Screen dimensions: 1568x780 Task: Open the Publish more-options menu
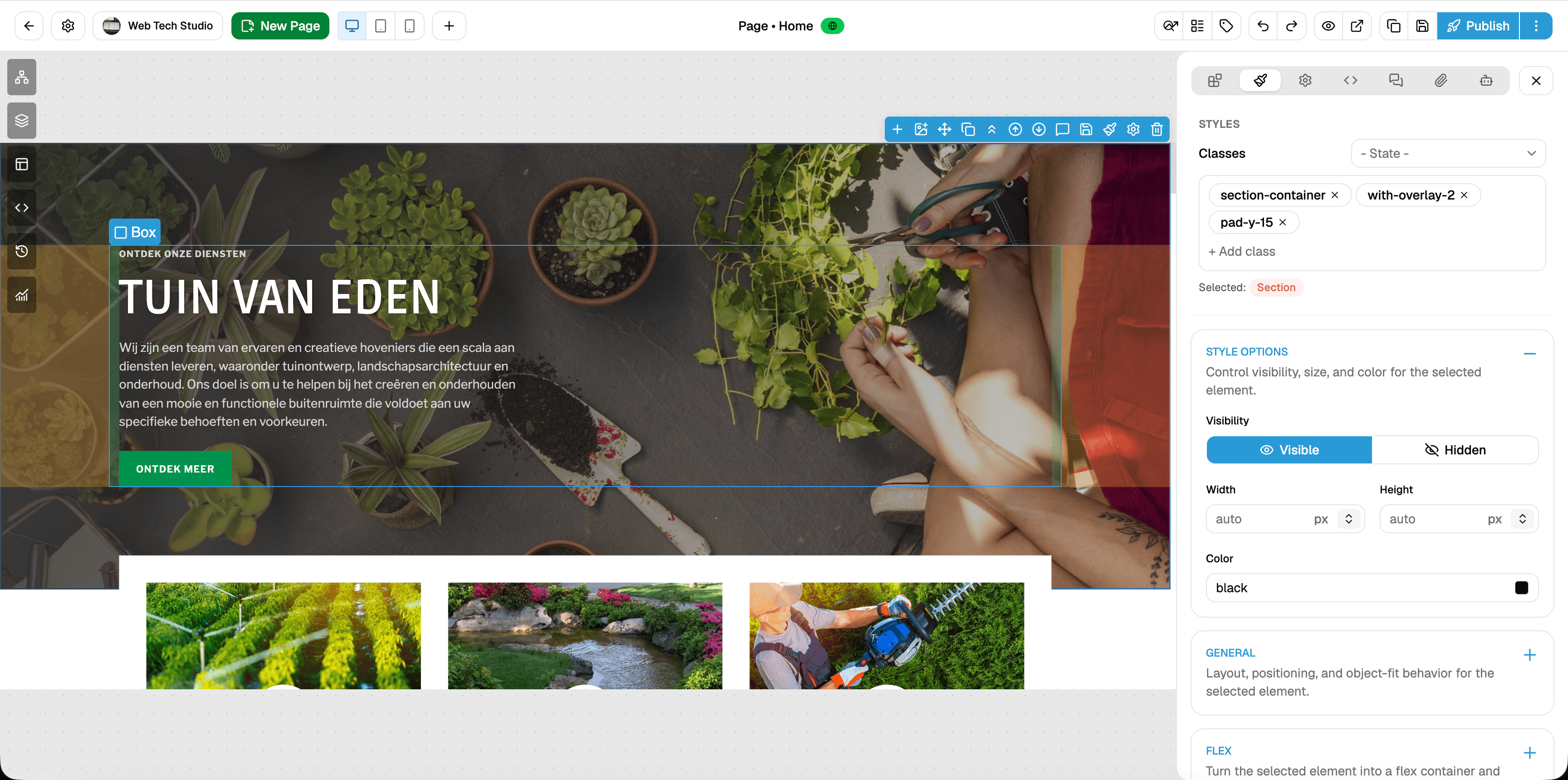[x=1536, y=25]
